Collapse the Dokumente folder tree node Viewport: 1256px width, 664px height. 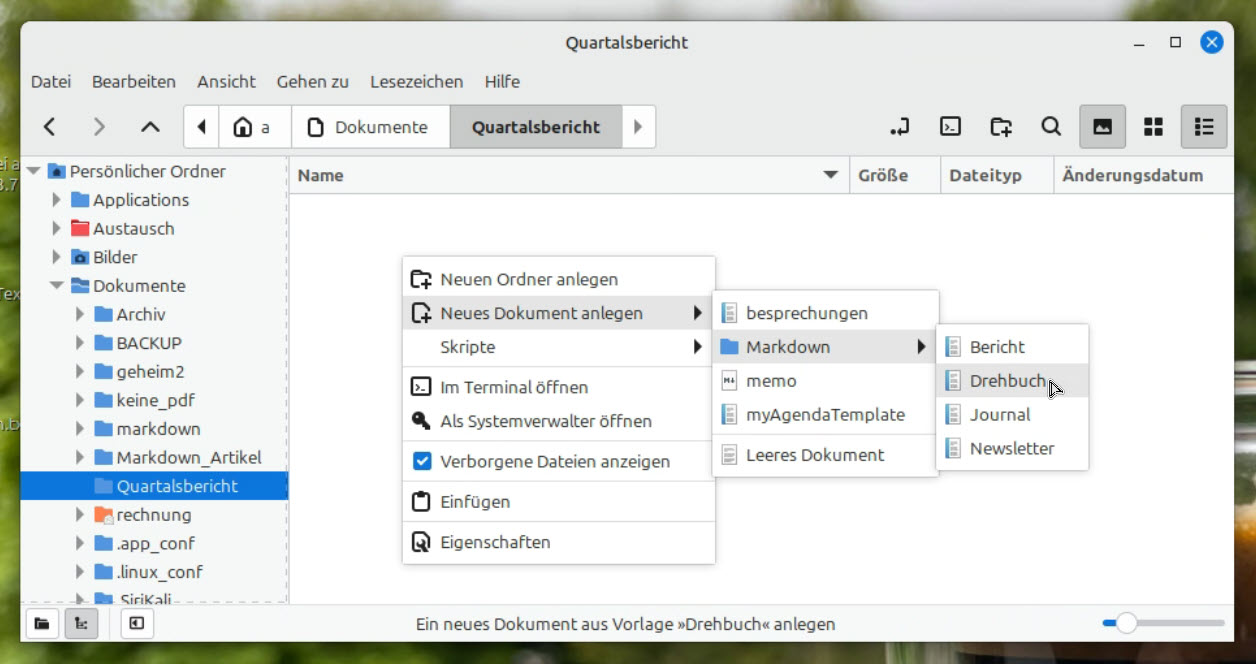point(57,286)
